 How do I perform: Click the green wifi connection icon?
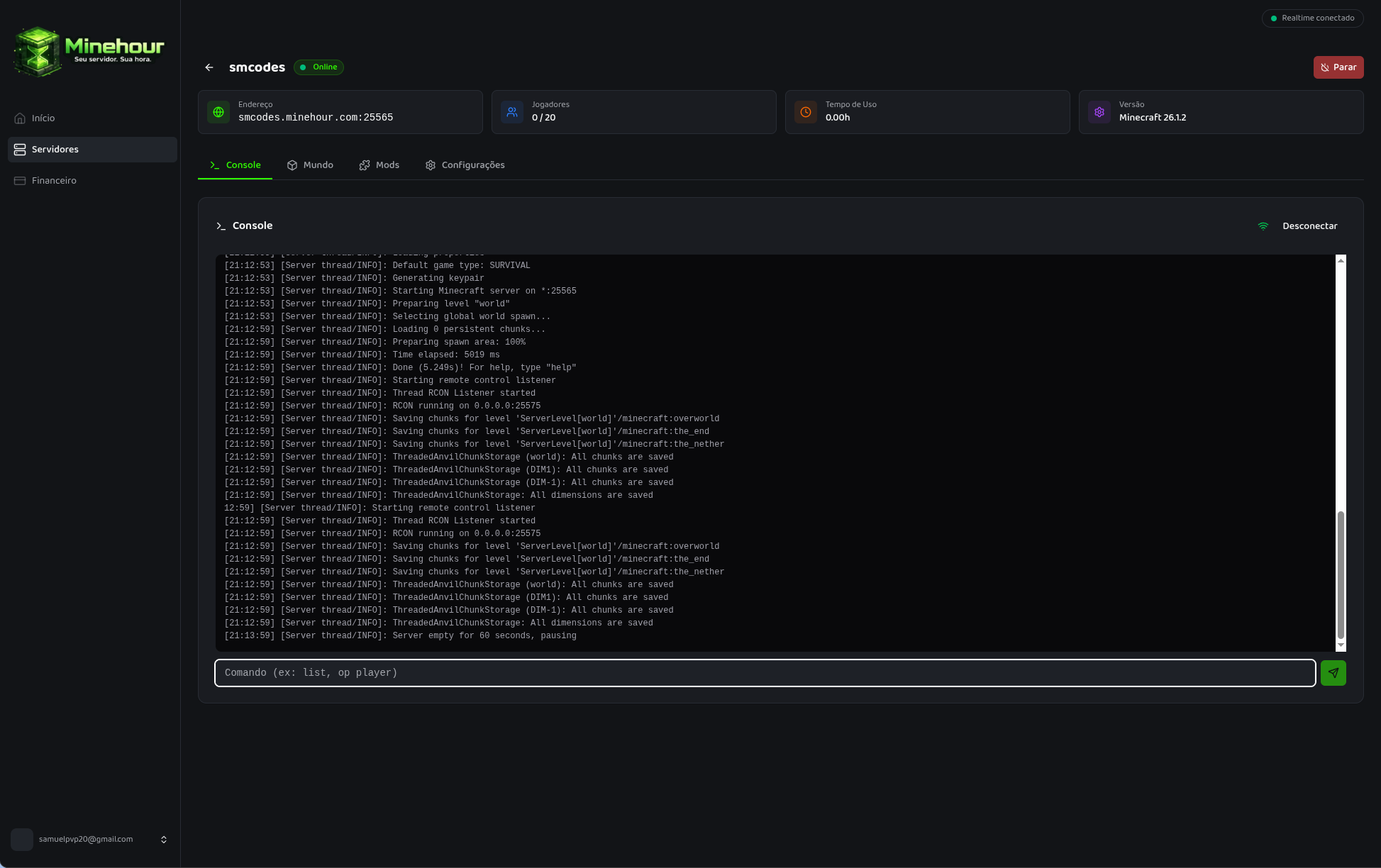(x=1263, y=226)
